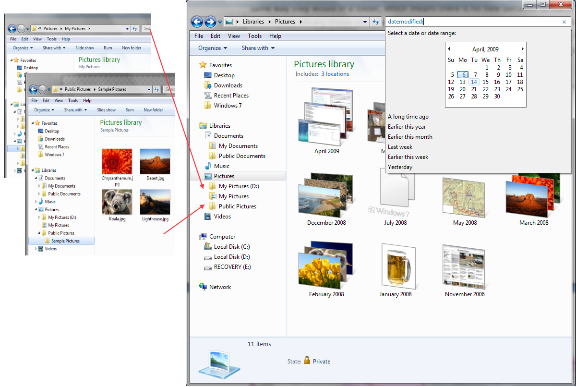576x387 pixels.
Task: Click New folder in Sample Pictures window toolbar
Action: pyautogui.click(x=153, y=110)
